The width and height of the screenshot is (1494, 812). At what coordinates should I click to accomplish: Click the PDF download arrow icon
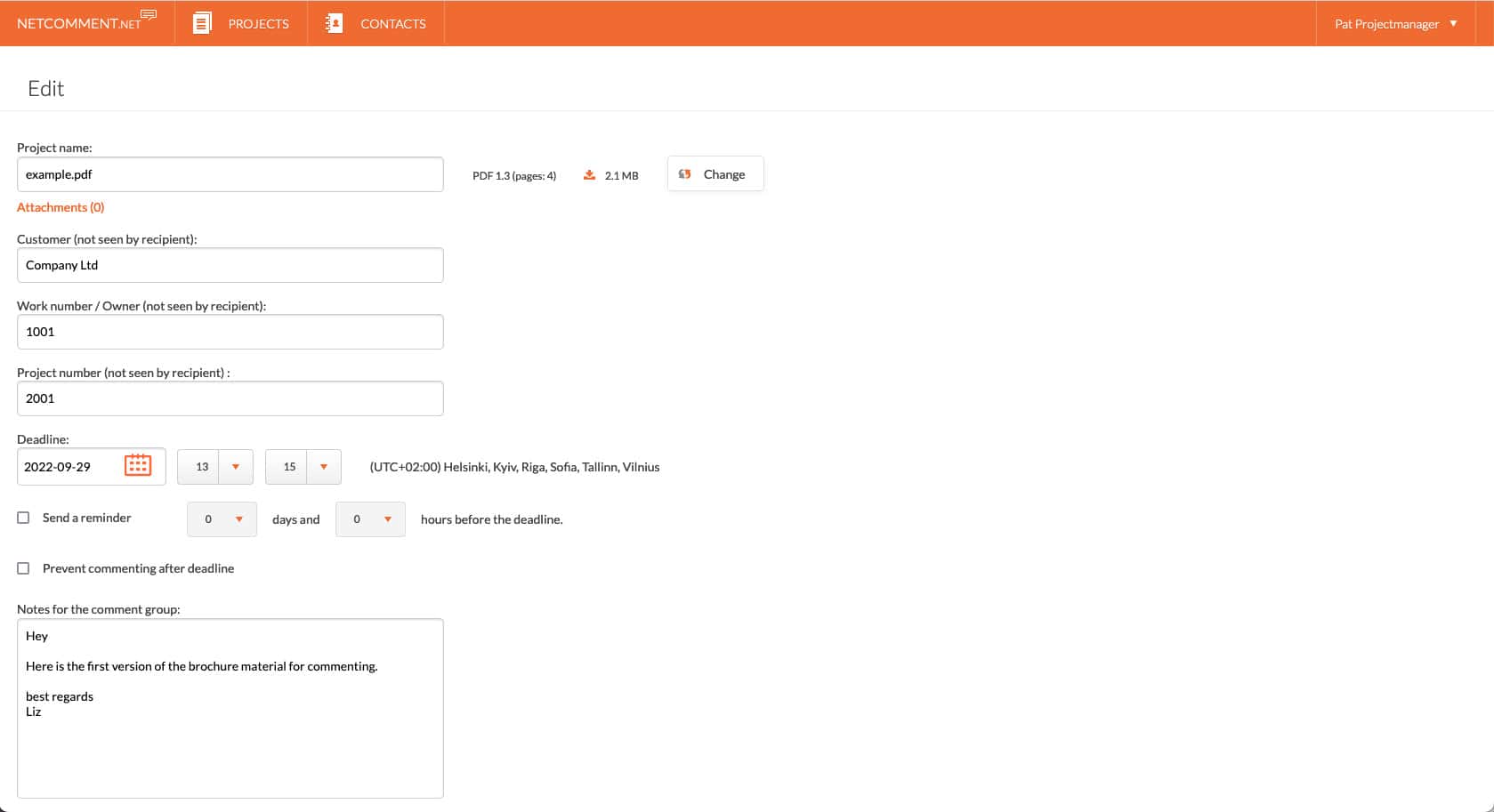(x=589, y=175)
